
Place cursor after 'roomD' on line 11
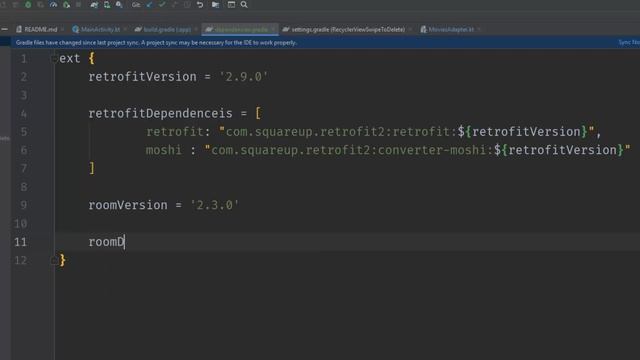click(x=124, y=242)
